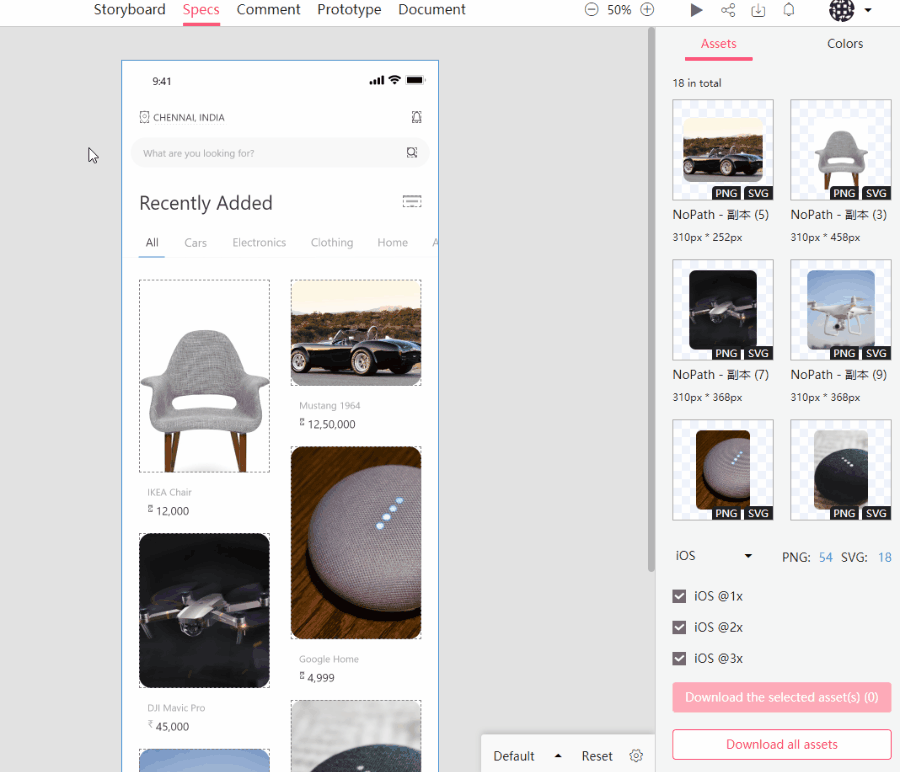Click the Electronics category in mockup
Screen dimensions: 900x772
point(259,243)
